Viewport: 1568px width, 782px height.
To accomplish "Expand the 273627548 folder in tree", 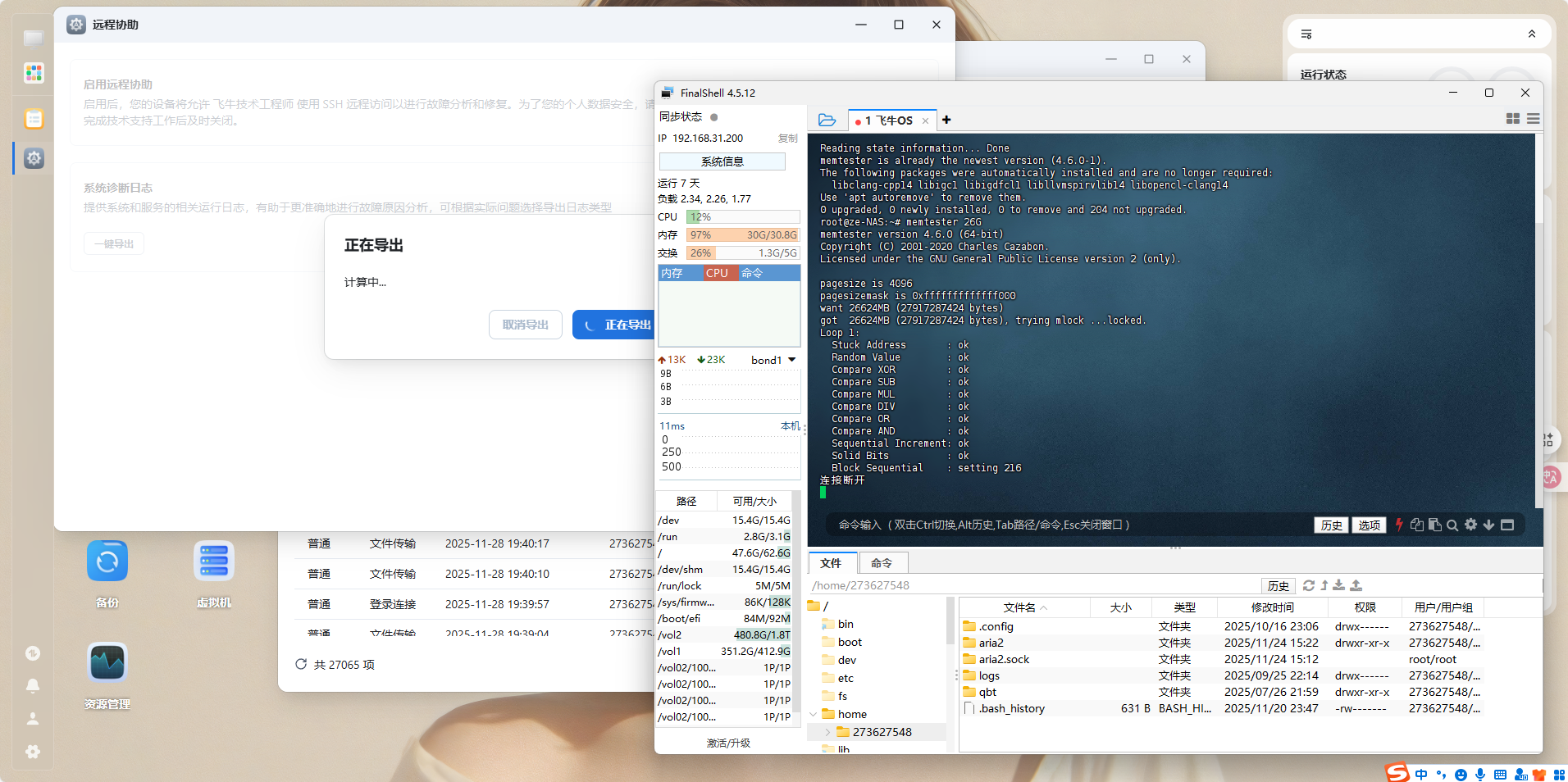I will [827, 732].
